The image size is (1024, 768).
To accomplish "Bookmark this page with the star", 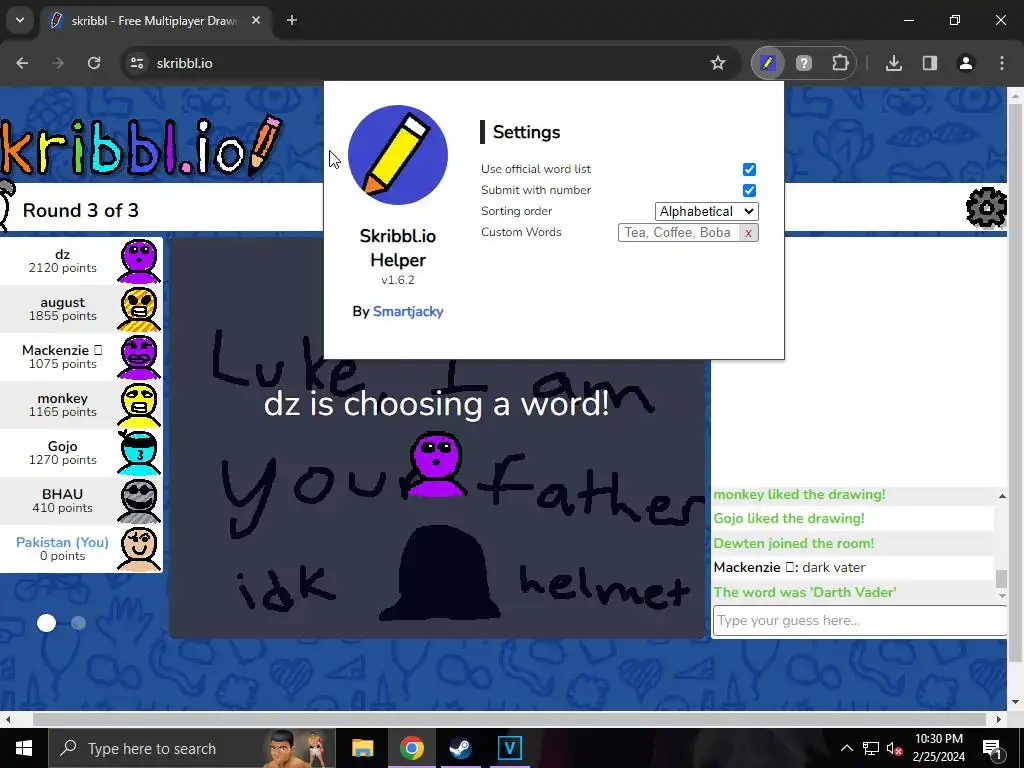I will (x=718, y=63).
